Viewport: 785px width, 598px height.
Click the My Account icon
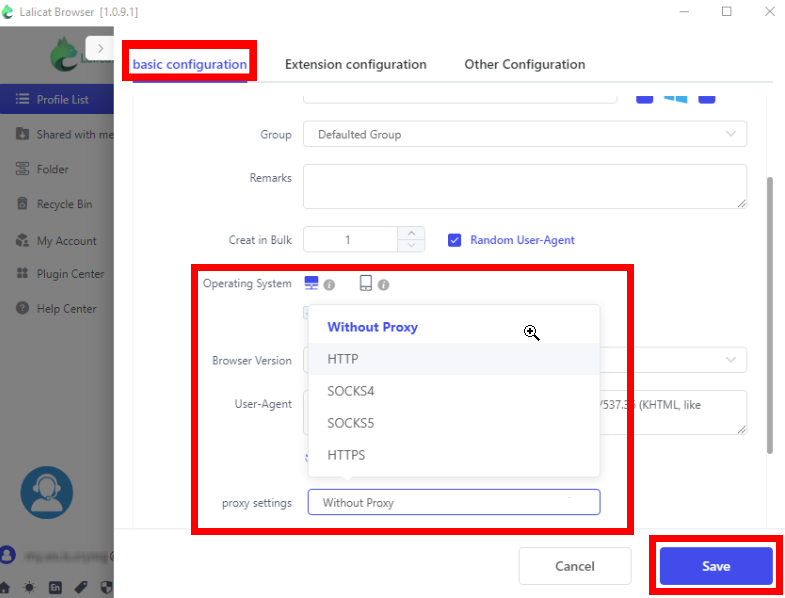tap(22, 240)
